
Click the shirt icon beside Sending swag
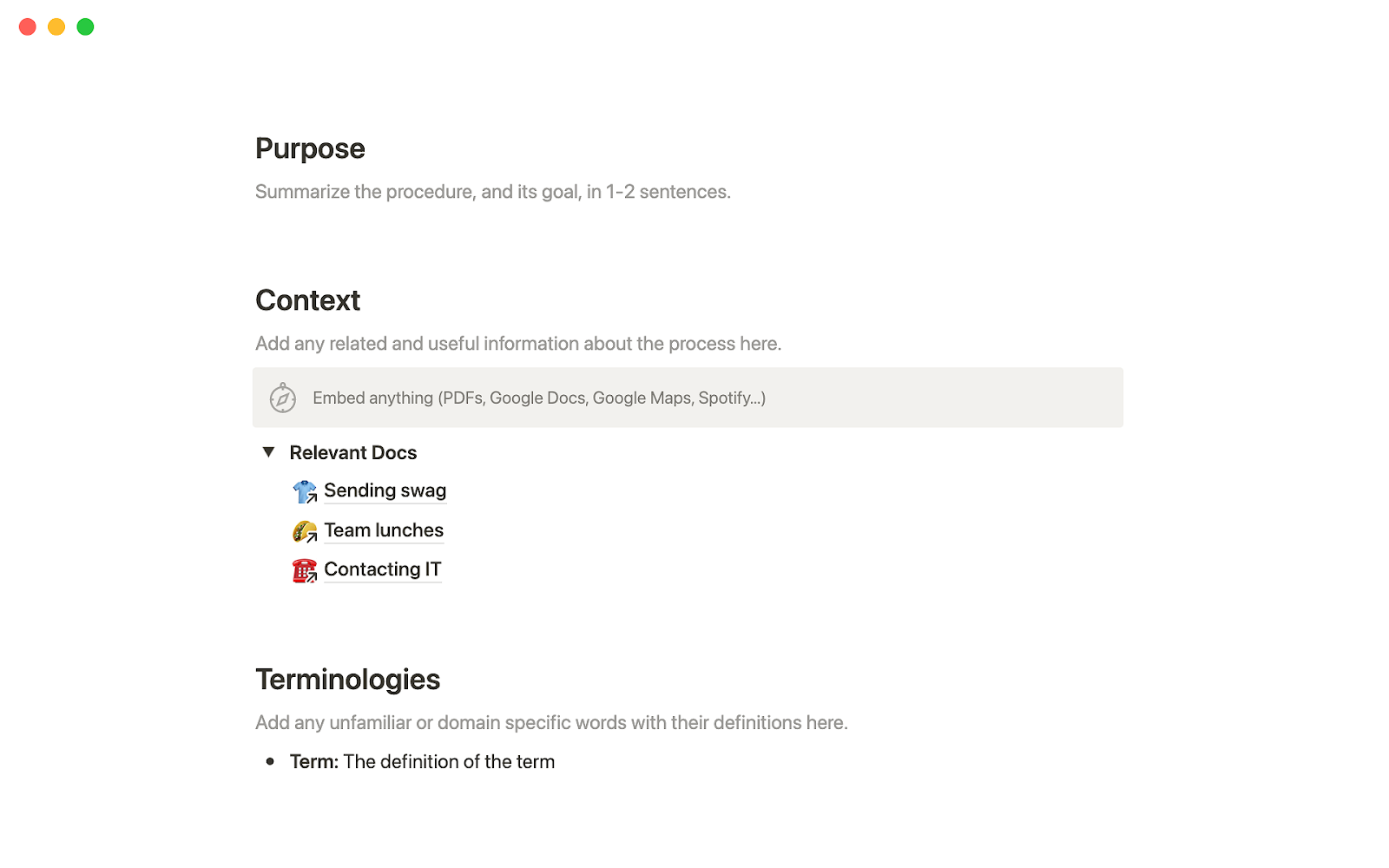305,491
